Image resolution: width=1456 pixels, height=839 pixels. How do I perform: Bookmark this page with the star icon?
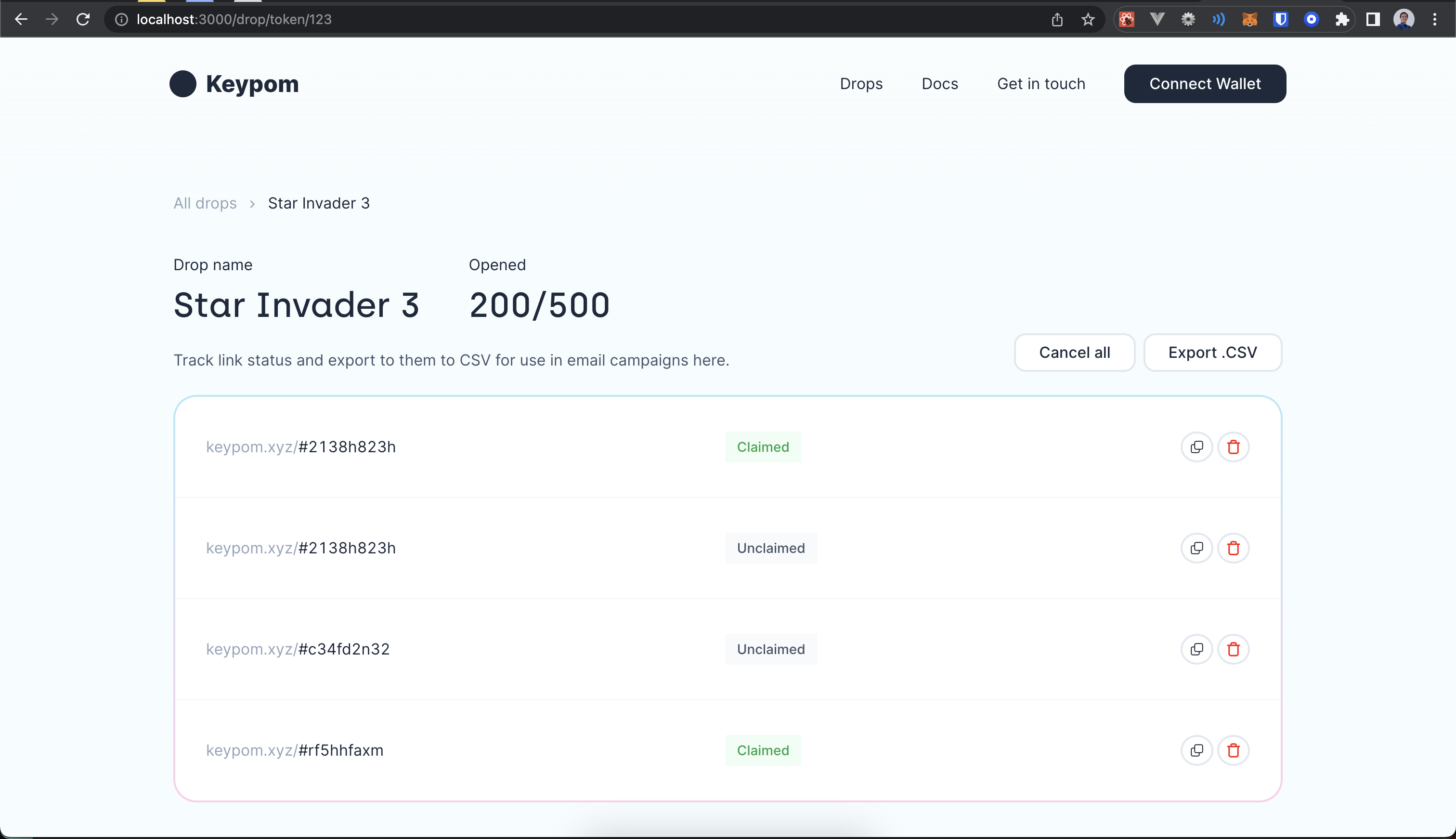click(x=1087, y=19)
